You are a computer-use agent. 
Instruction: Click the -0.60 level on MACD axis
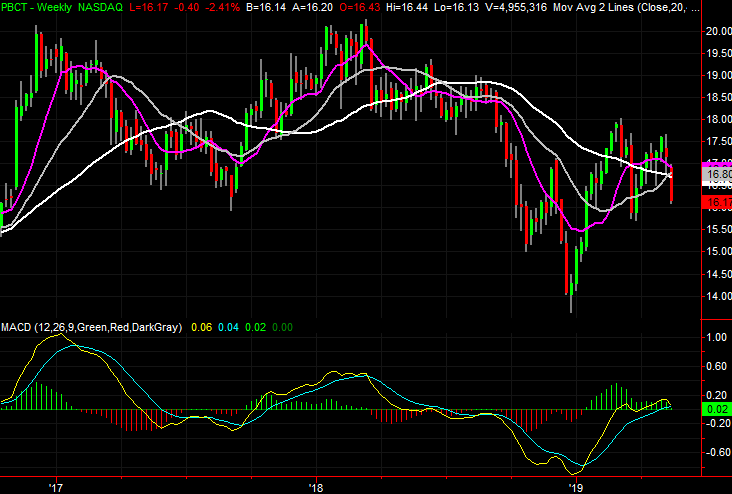coord(716,451)
